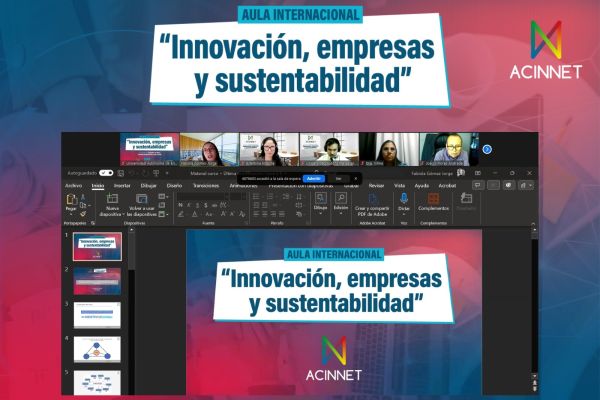Click Ver in the waiting room notification
The width and height of the screenshot is (600, 400).
(x=338, y=177)
